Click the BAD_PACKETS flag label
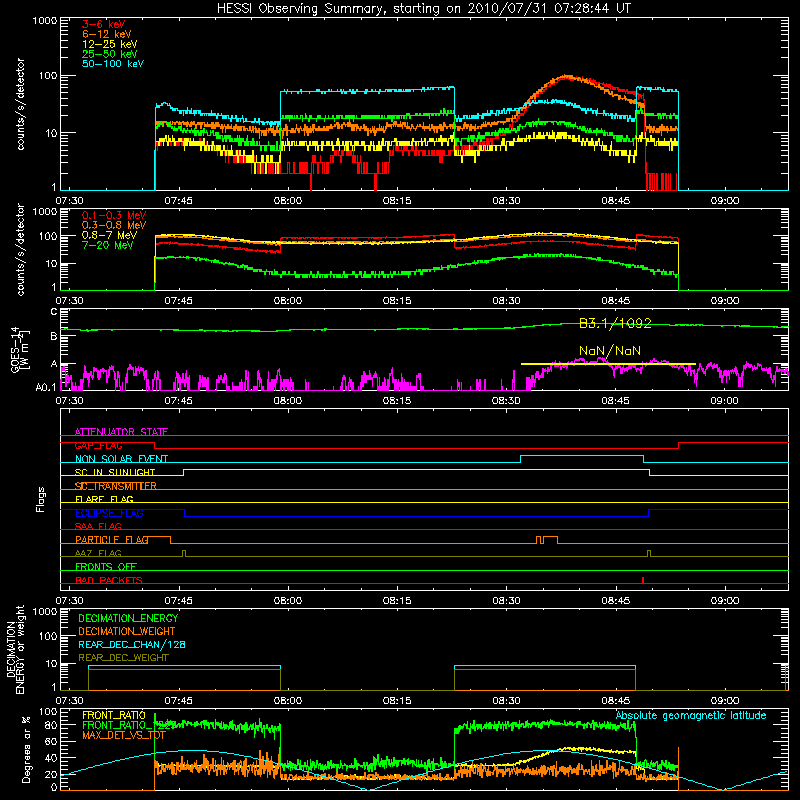The image size is (800, 800). (109, 580)
